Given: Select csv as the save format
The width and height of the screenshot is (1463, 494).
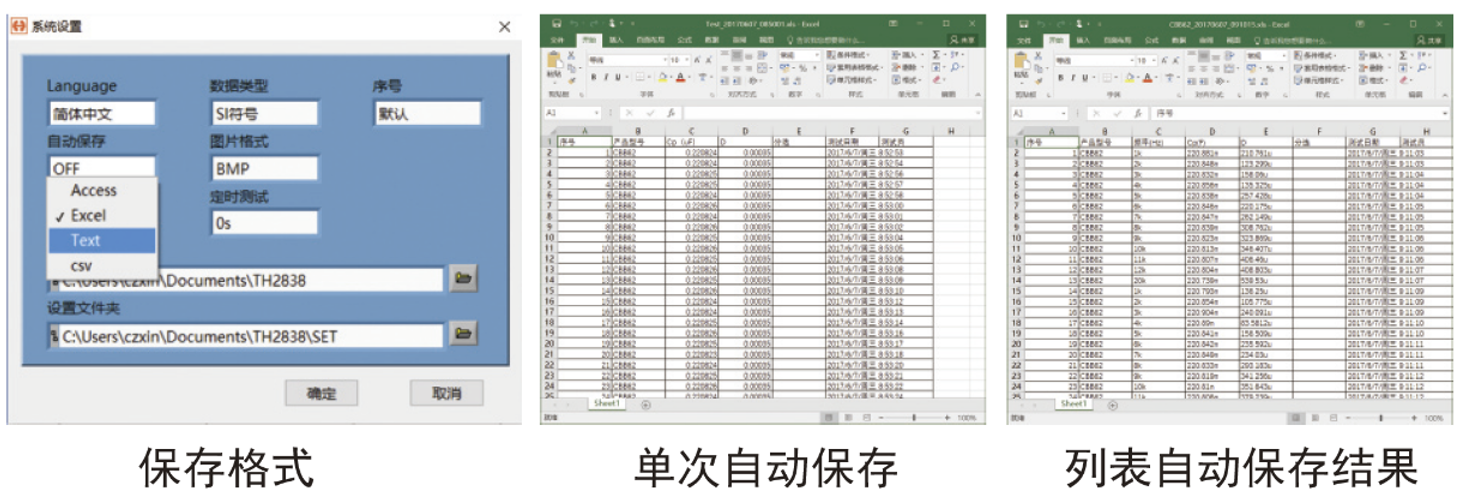Looking at the screenshot, I should point(81,265).
